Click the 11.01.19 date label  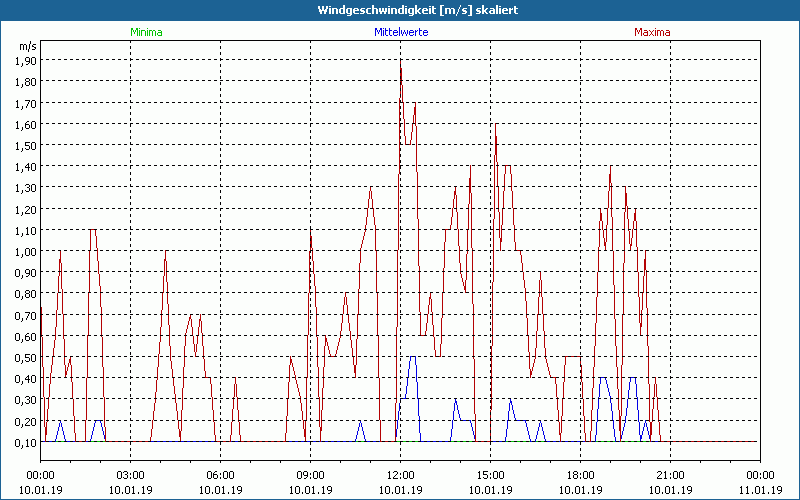click(760, 490)
